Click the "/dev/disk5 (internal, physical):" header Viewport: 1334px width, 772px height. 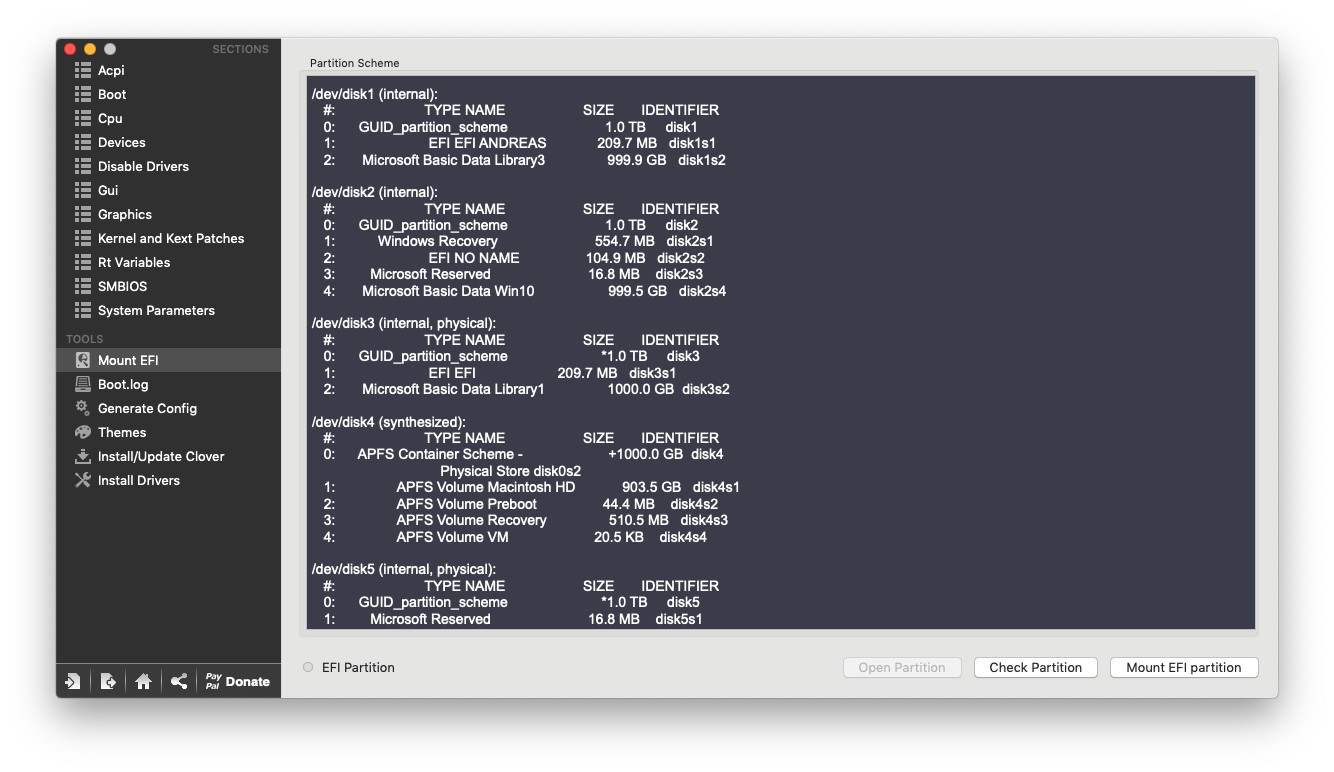tap(404, 570)
